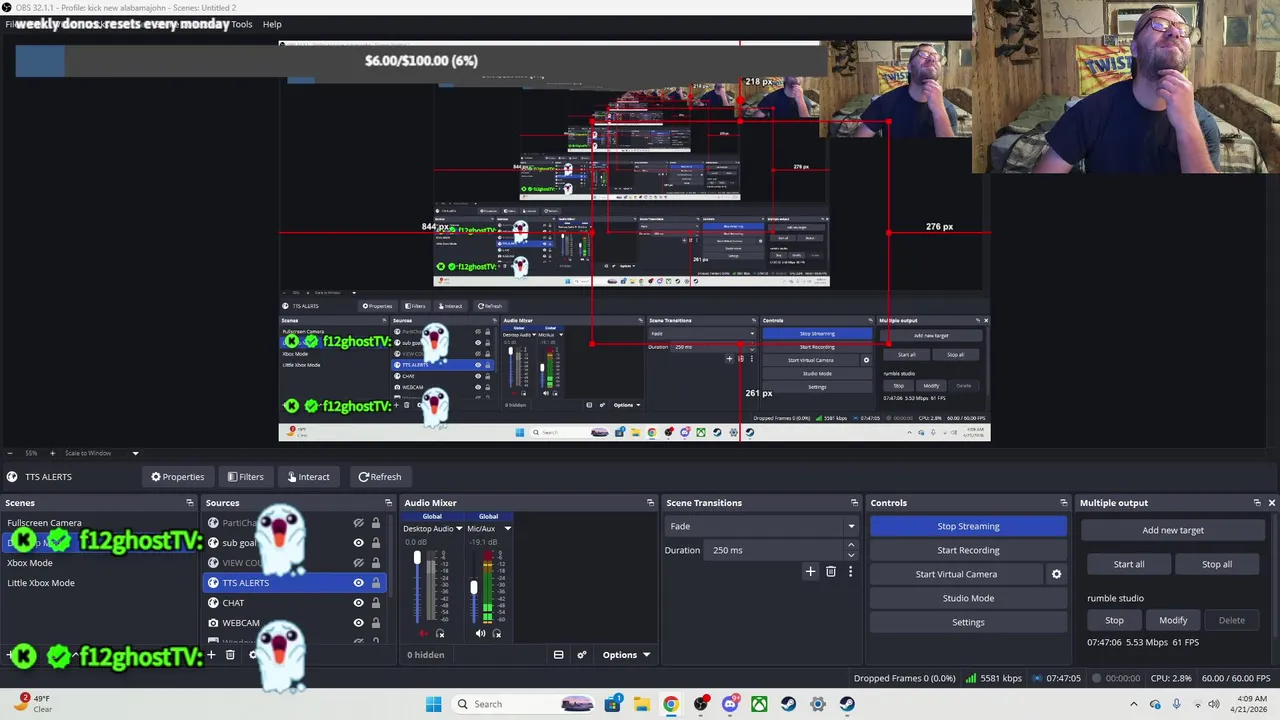Screen dimensions: 1280x720
Task: Open the Tools menu
Action: click(x=242, y=24)
